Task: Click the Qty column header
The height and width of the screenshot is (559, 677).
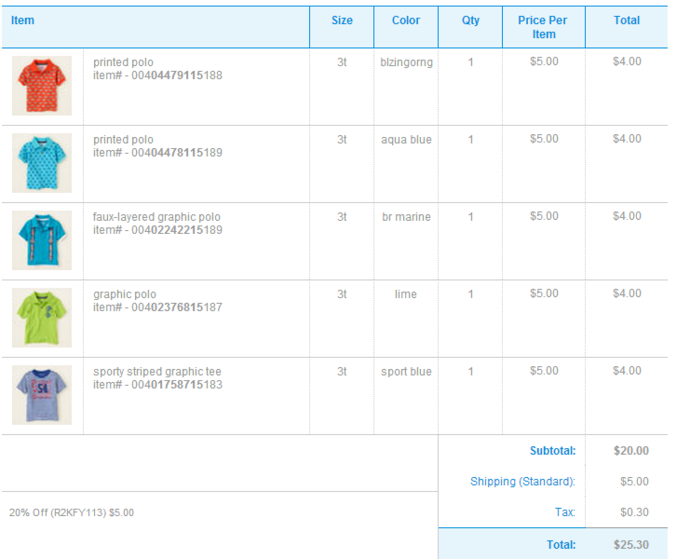Action: [471, 20]
